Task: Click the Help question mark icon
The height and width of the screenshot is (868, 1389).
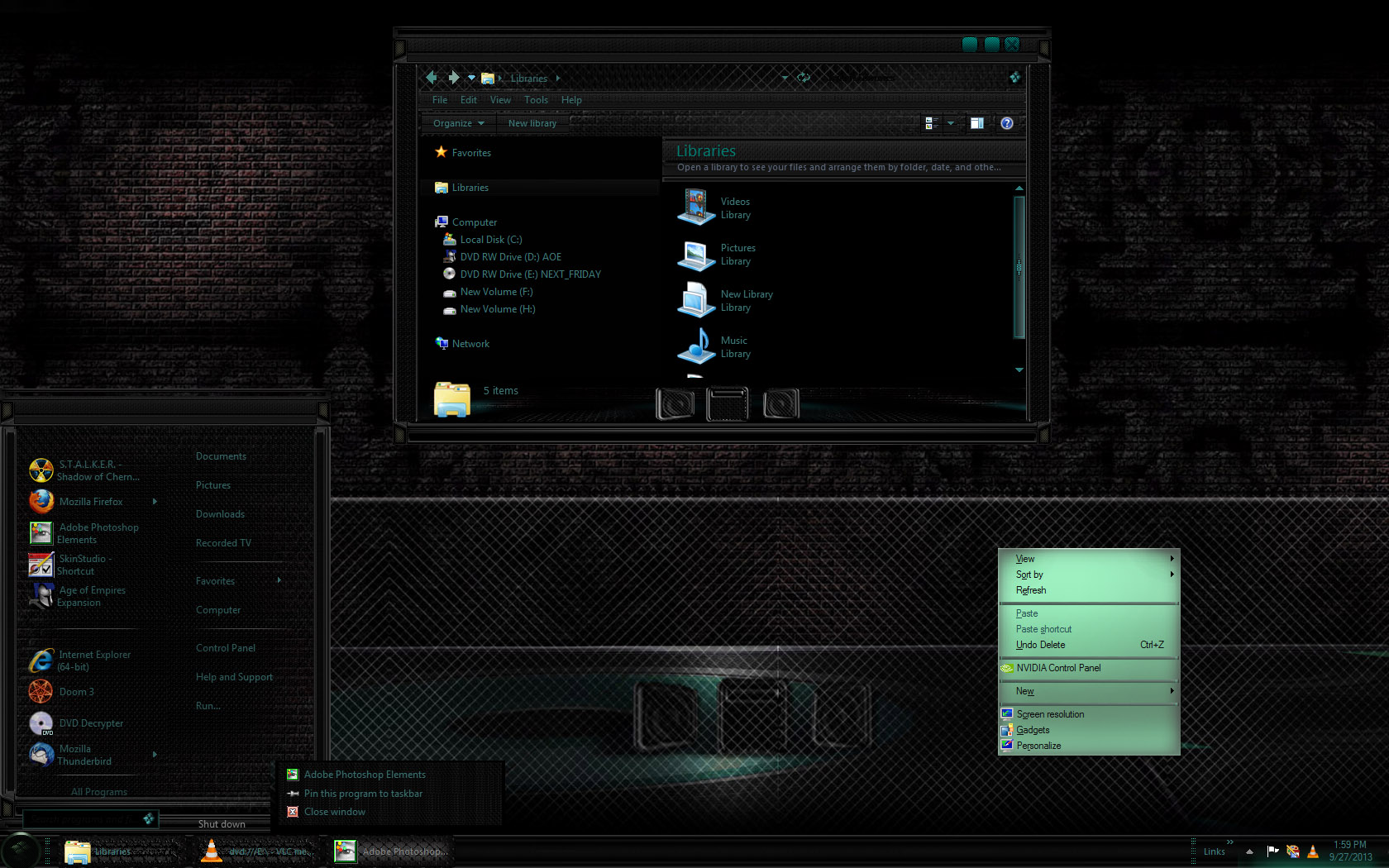Action: tap(1006, 123)
